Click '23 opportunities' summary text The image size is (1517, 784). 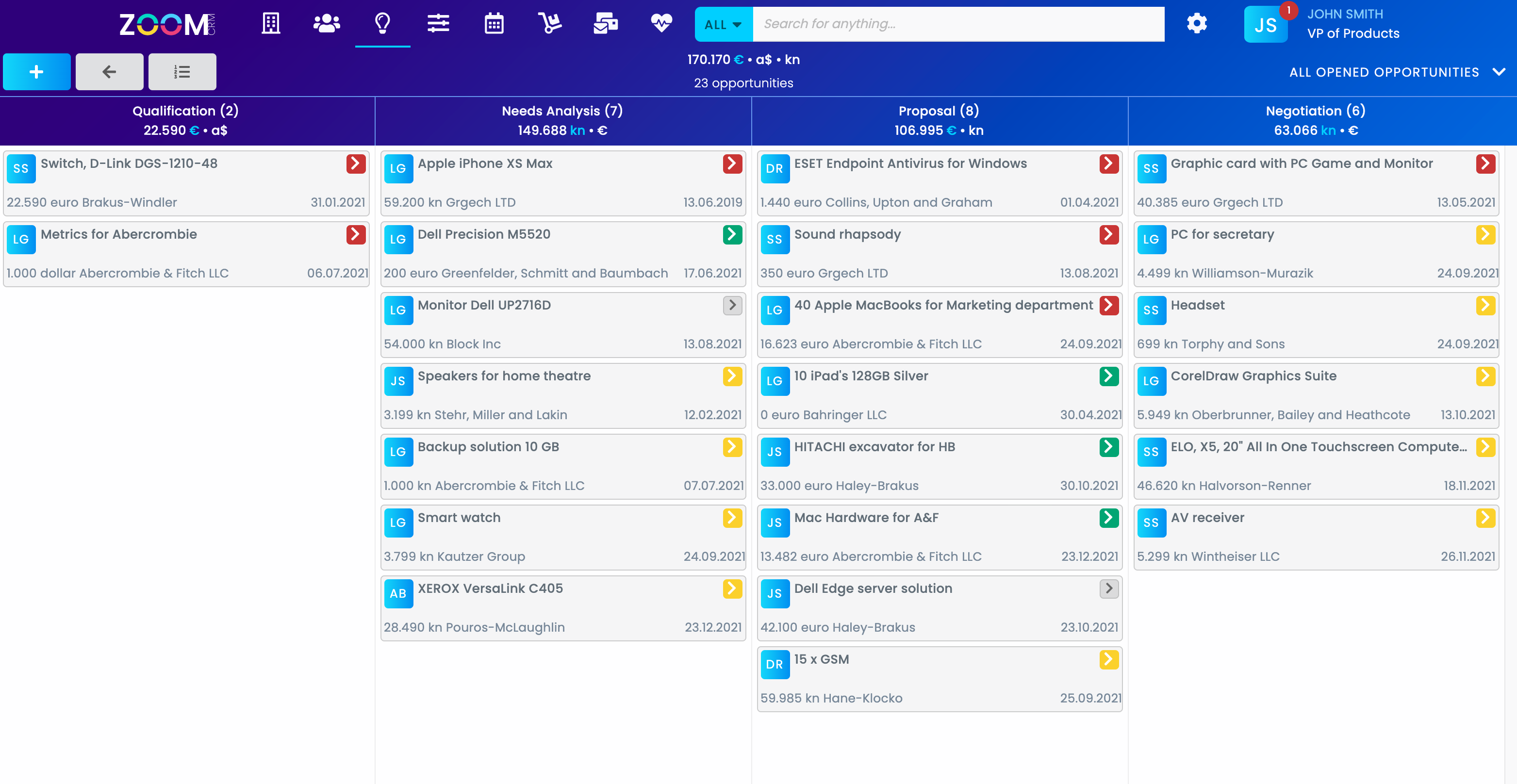743,83
